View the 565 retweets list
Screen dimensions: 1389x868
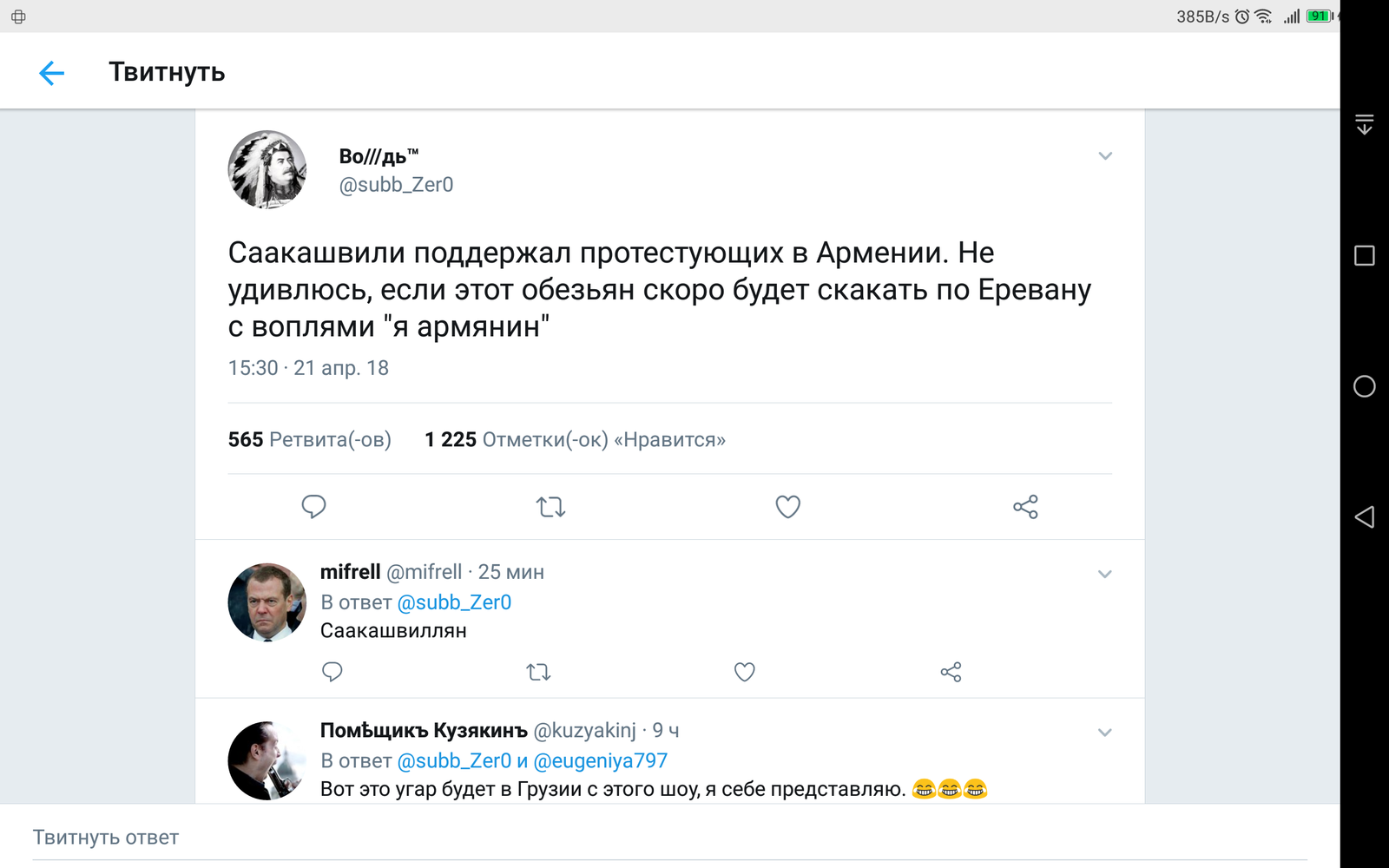pos(310,440)
